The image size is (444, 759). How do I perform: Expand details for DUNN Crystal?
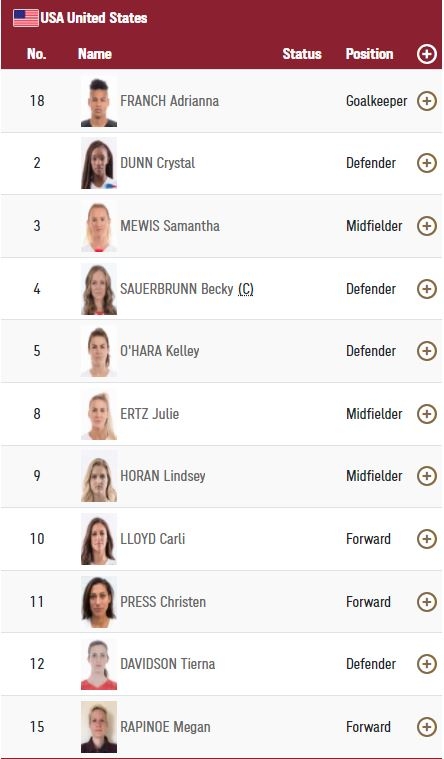coord(427,163)
